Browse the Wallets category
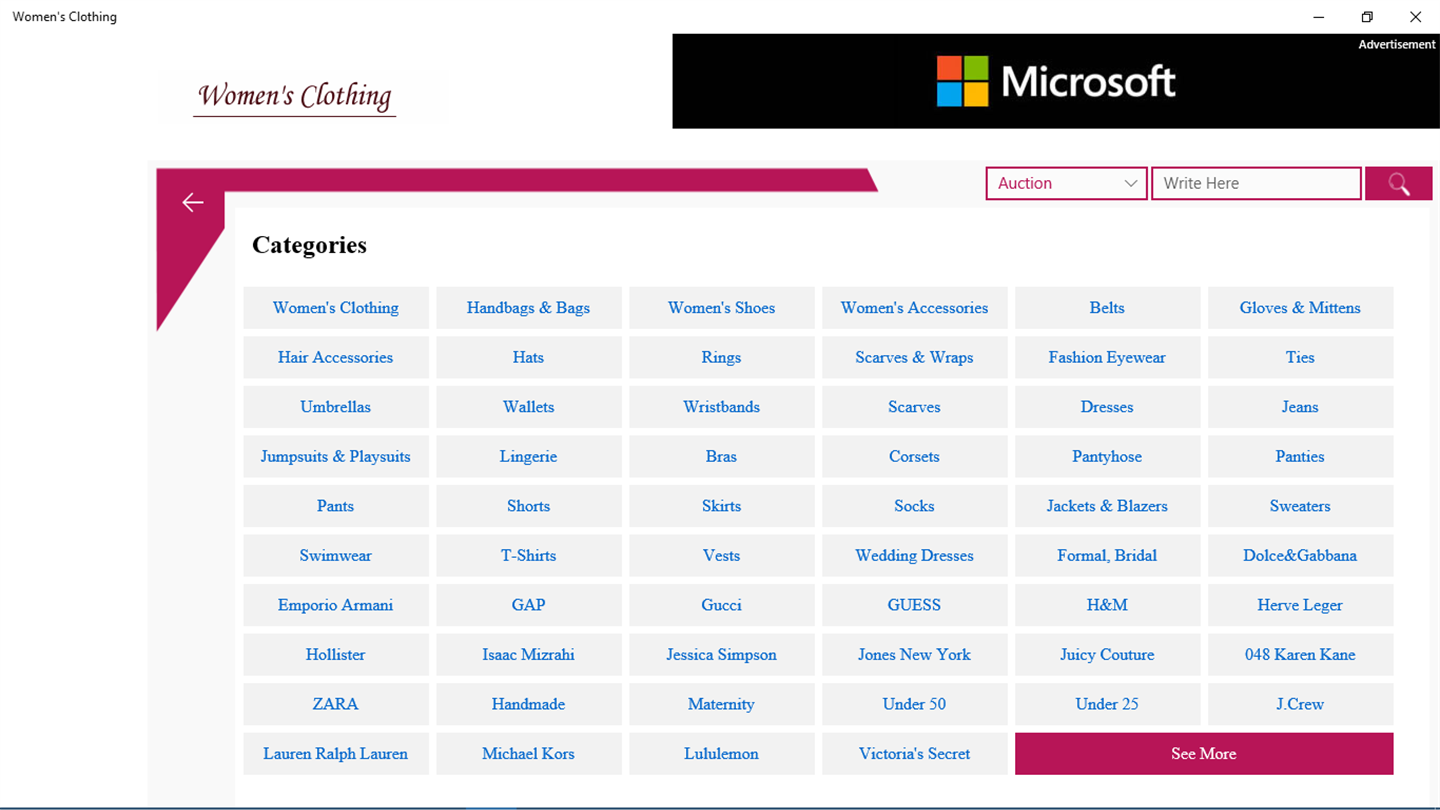1440x810 pixels. [529, 407]
